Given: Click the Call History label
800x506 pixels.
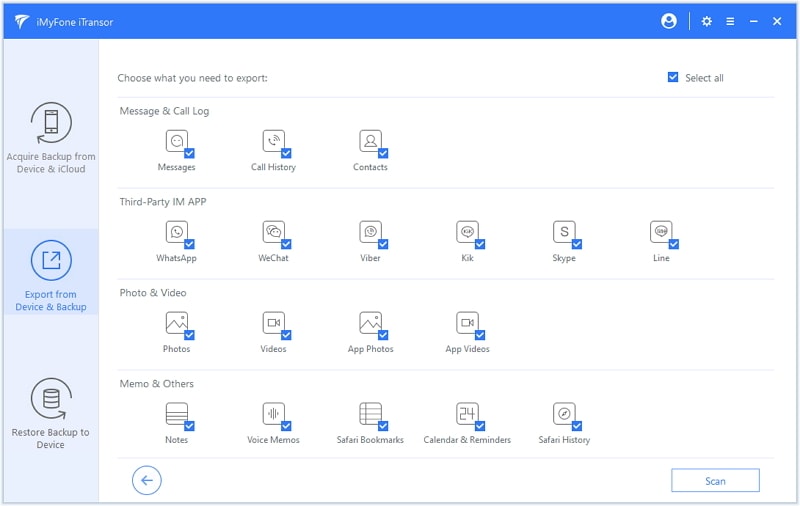Looking at the screenshot, I should tap(273, 167).
